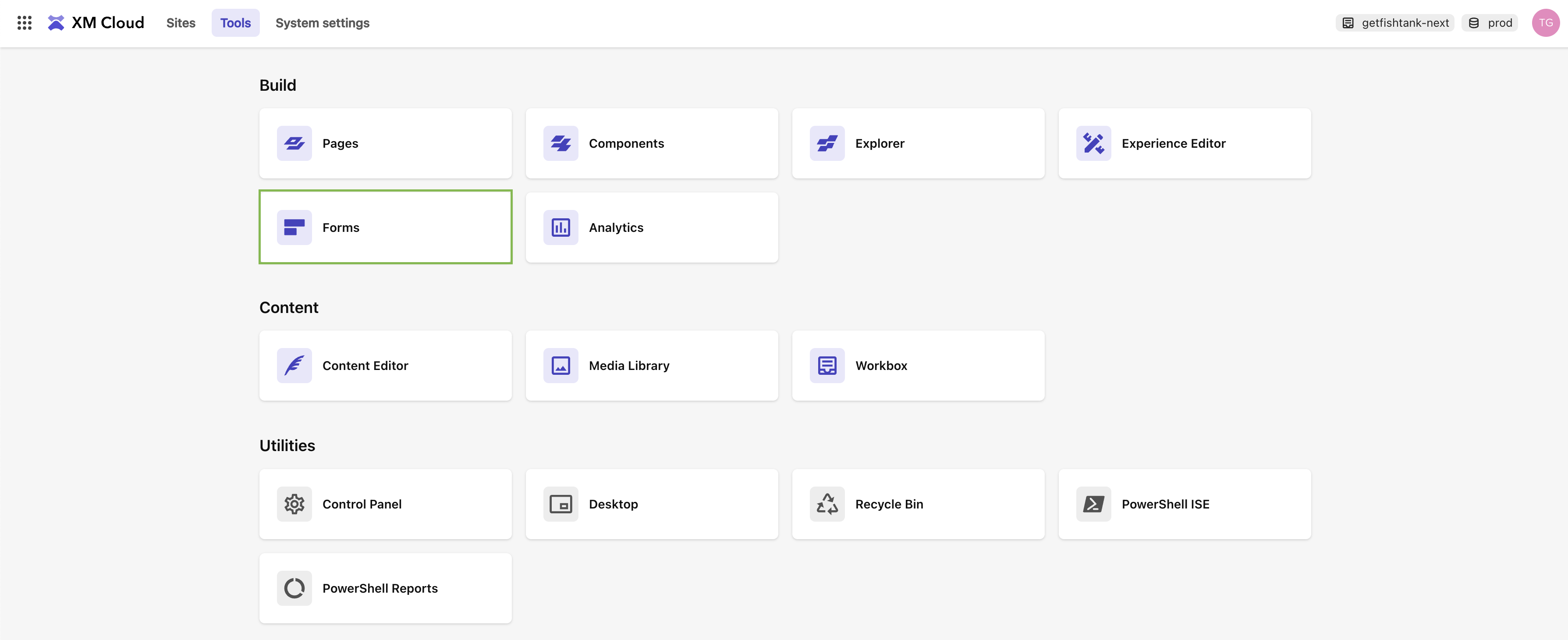The image size is (1568, 640).
Task: Launch the PowerShell ISE terminal icon
Action: click(1093, 504)
